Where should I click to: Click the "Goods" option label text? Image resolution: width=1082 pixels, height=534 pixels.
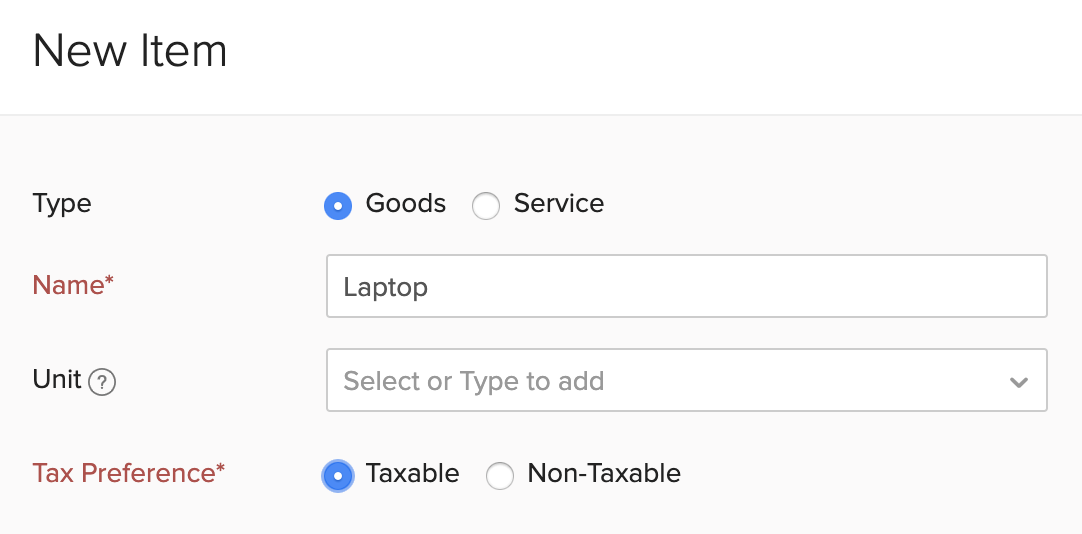click(x=405, y=204)
